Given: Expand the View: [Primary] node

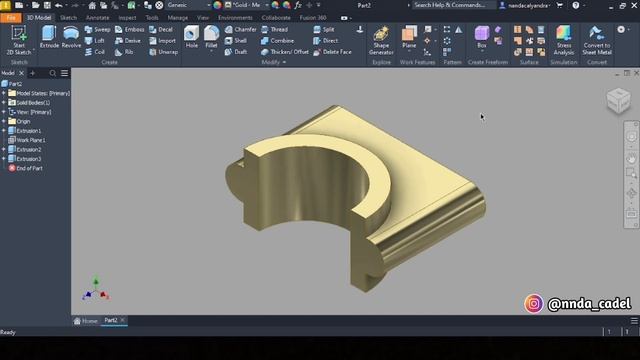Looking at the screenshot, I should [x=4, y=112].
